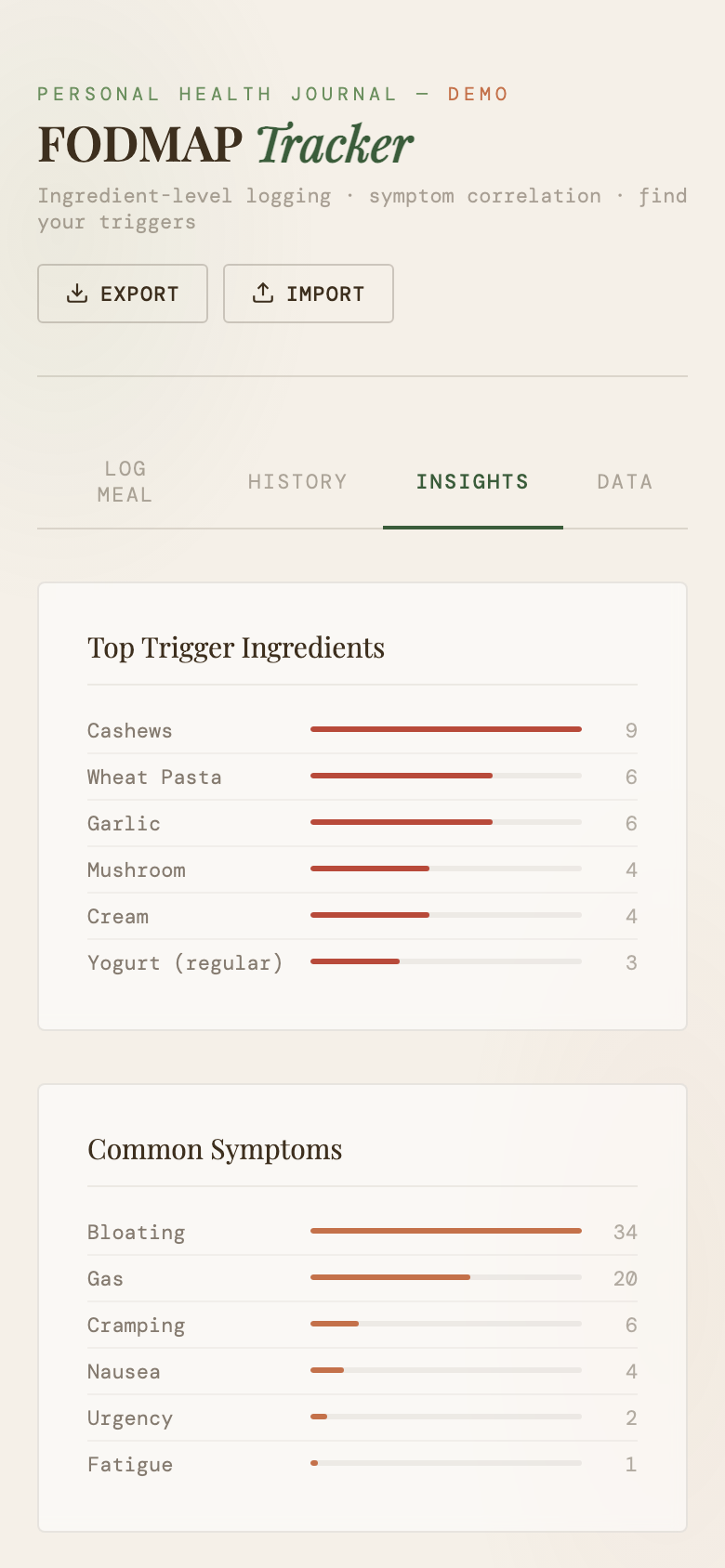725x1568 pixels.
Task: Click the Export download icon
Action: (x=77, y=294)
